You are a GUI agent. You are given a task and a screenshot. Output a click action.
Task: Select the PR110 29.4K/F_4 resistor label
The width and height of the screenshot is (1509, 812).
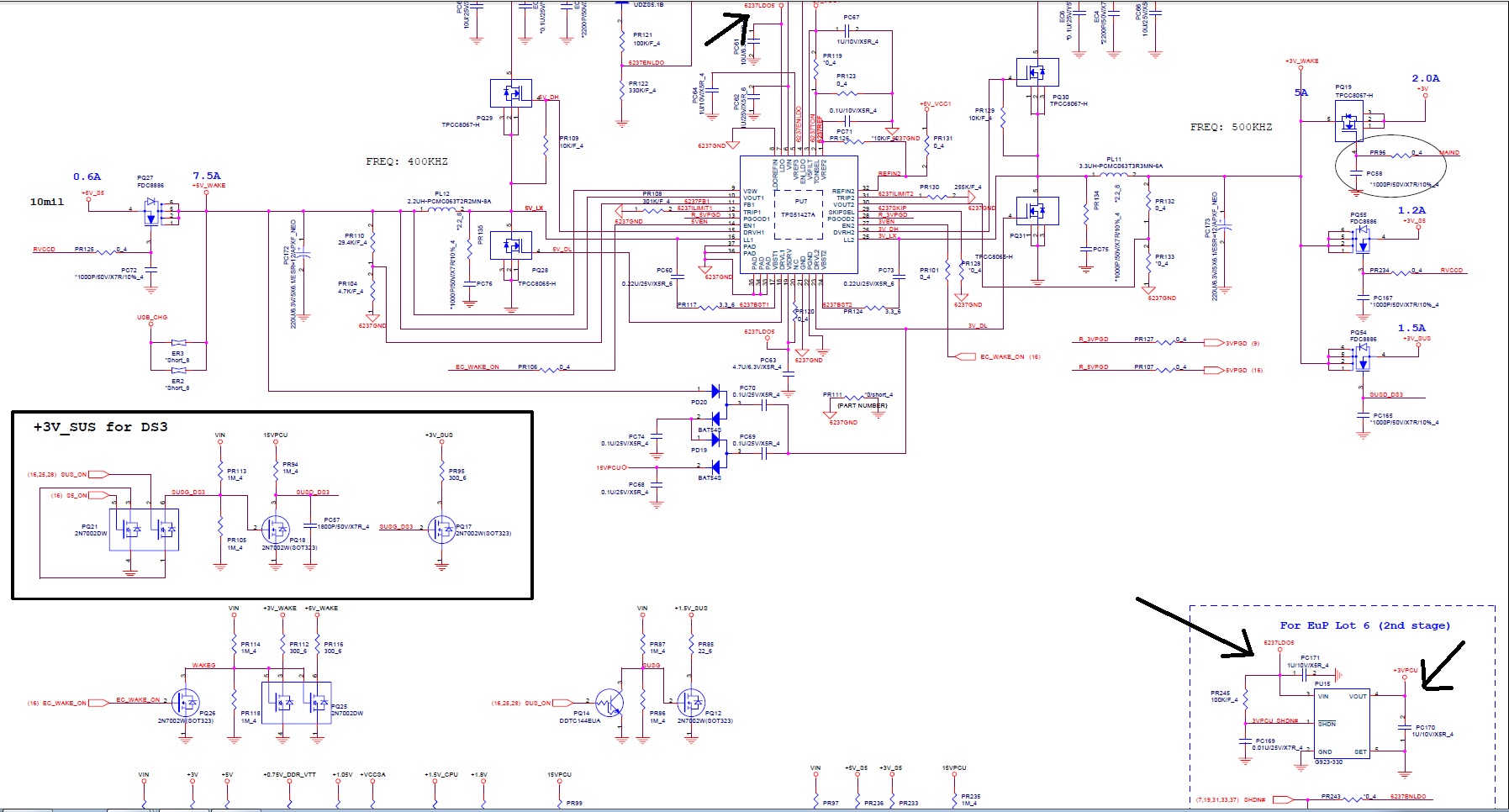[351, 239]
